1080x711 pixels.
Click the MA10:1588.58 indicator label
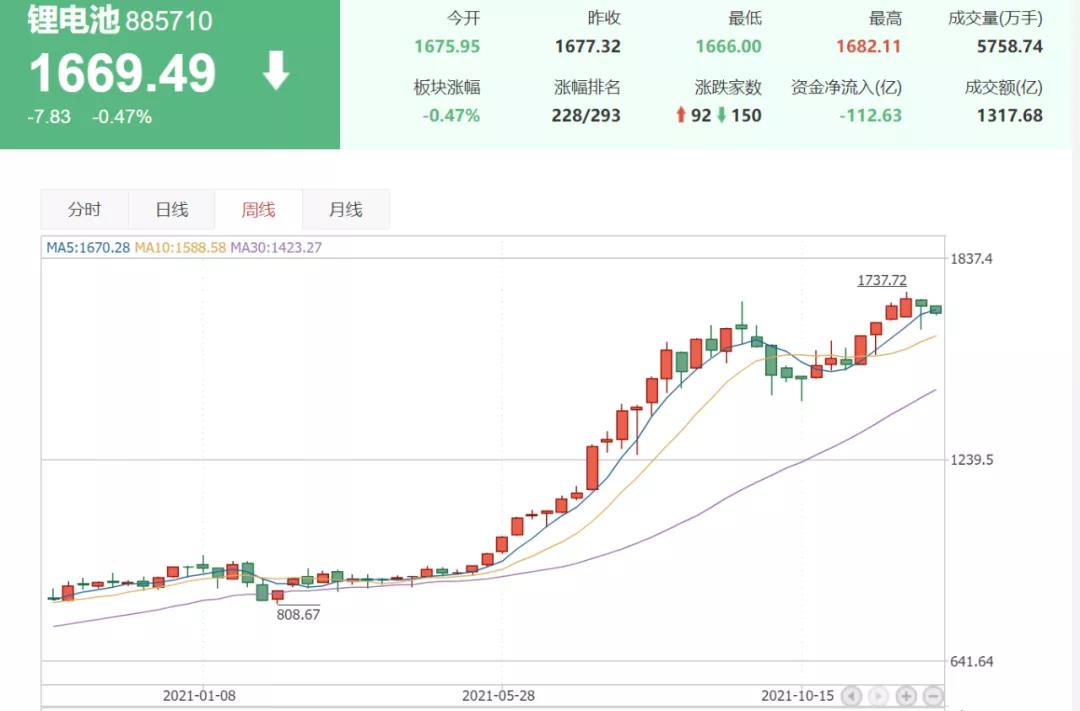[x=180, y=247]
